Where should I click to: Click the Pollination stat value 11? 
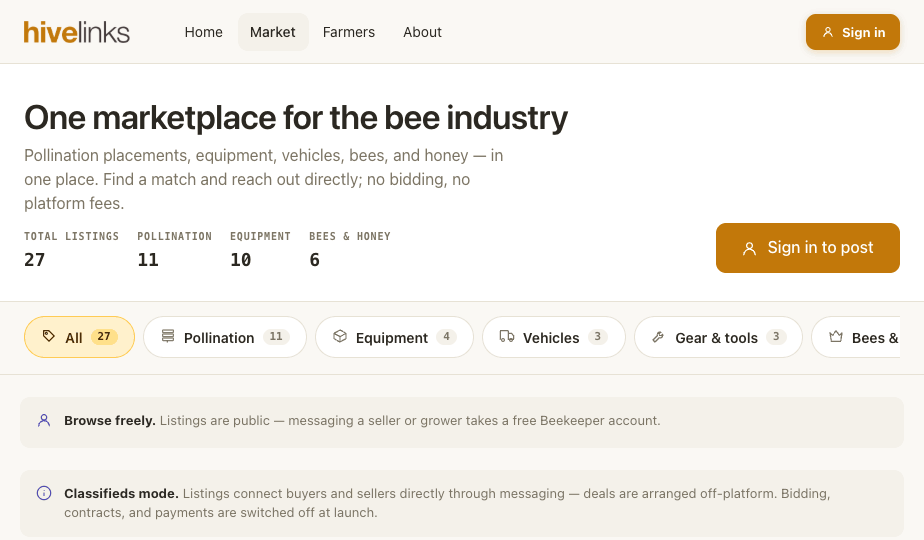148,260
